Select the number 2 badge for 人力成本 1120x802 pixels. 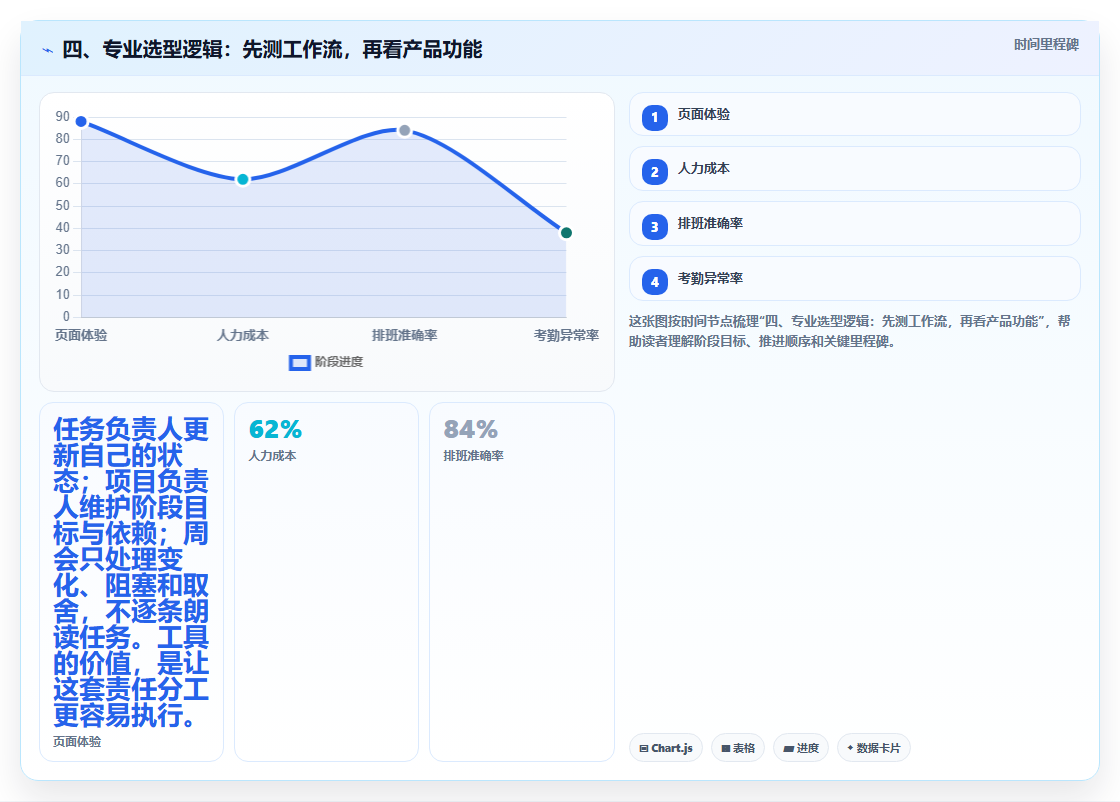[x=654, y=172]
